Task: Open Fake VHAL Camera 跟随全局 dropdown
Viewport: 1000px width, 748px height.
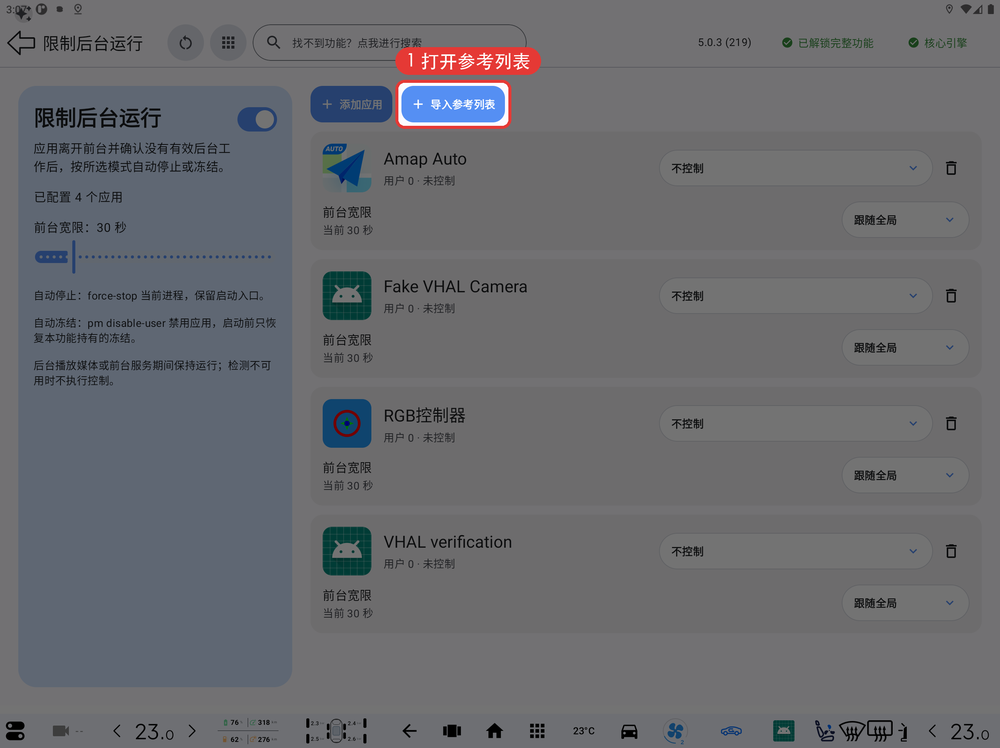Action: pos(905,348)
